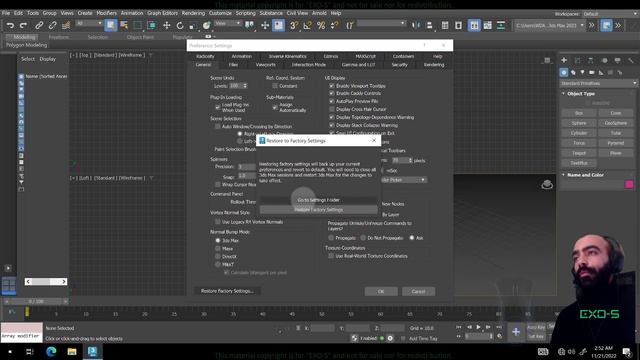Select the Do Not Propagate radio button
The height and width of the screenshot is (360, 640).
pyautogui.click(x=363, y=238)
